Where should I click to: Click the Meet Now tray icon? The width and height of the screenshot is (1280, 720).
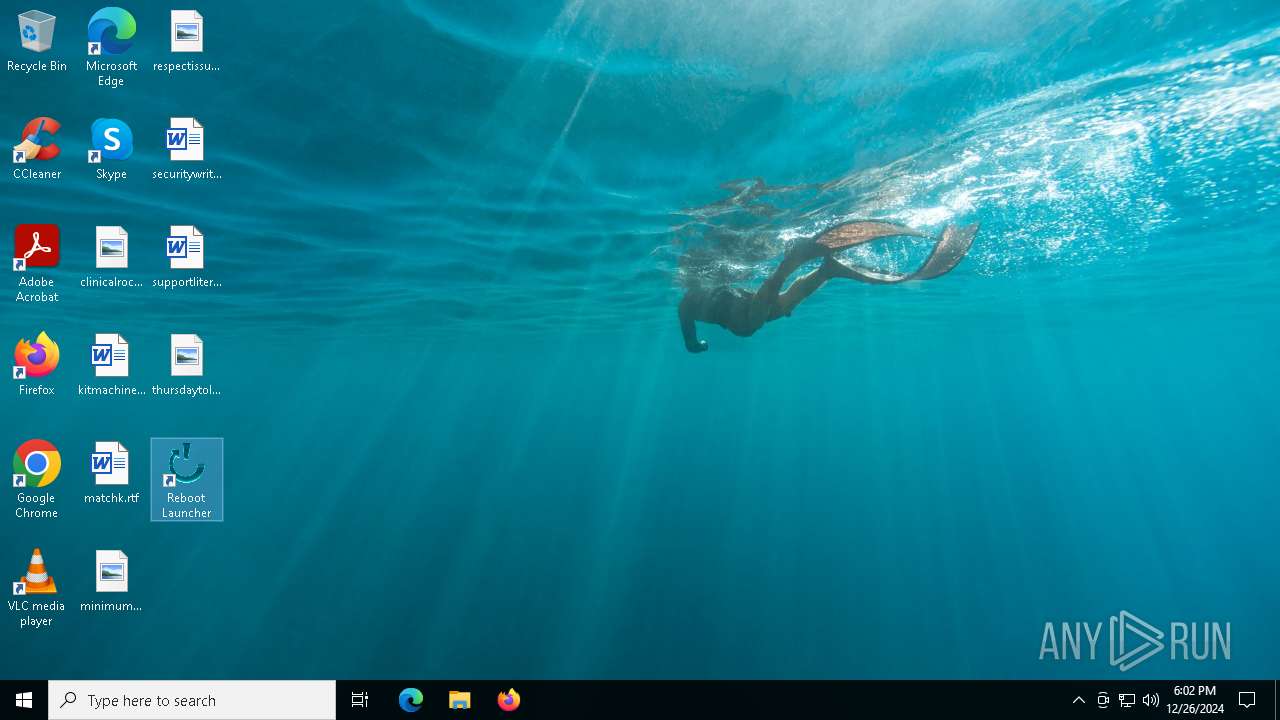(1103, 700)
